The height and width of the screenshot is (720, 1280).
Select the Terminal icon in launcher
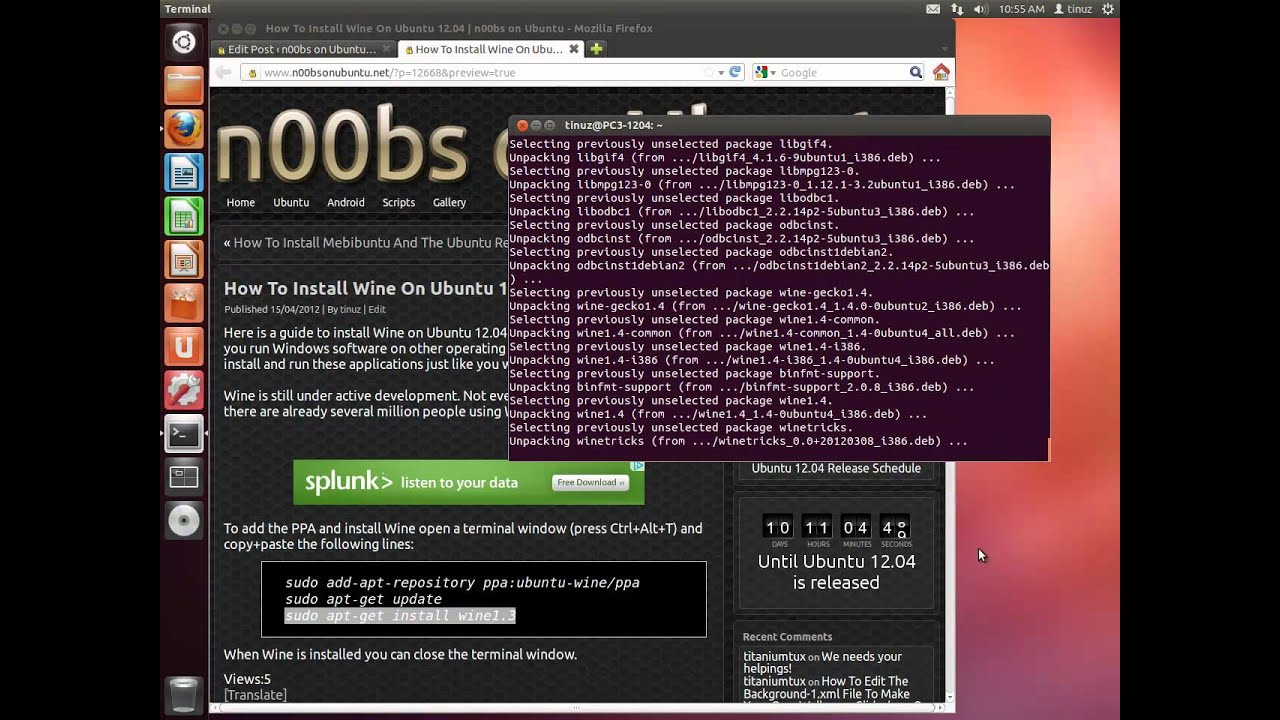coord(184,434)
